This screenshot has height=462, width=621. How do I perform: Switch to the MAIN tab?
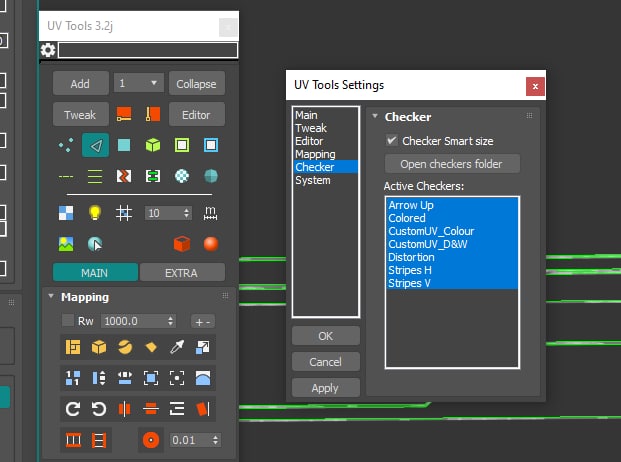(x=95, y=273)
